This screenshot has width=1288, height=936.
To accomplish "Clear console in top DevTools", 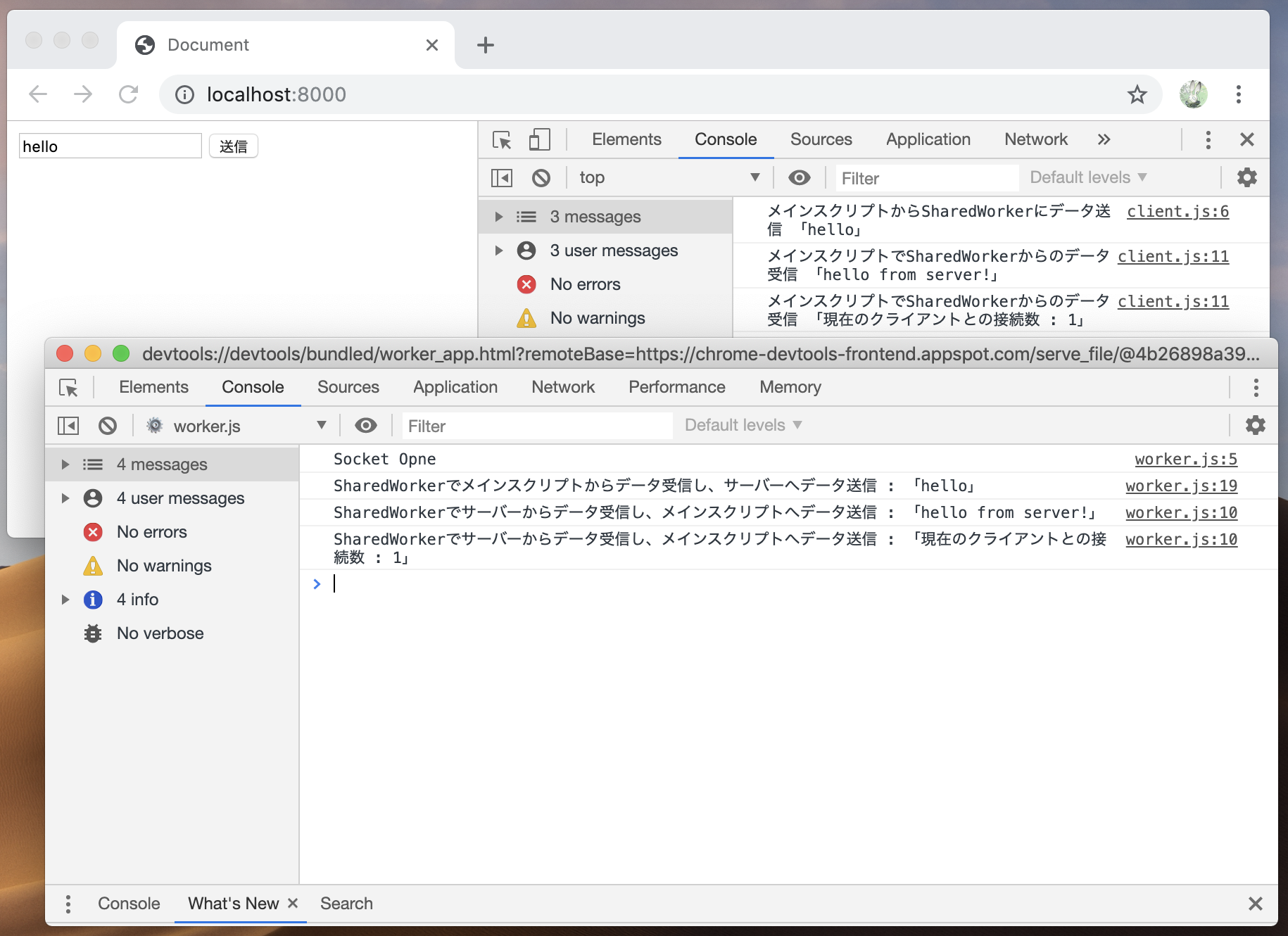I will (541, 177).
